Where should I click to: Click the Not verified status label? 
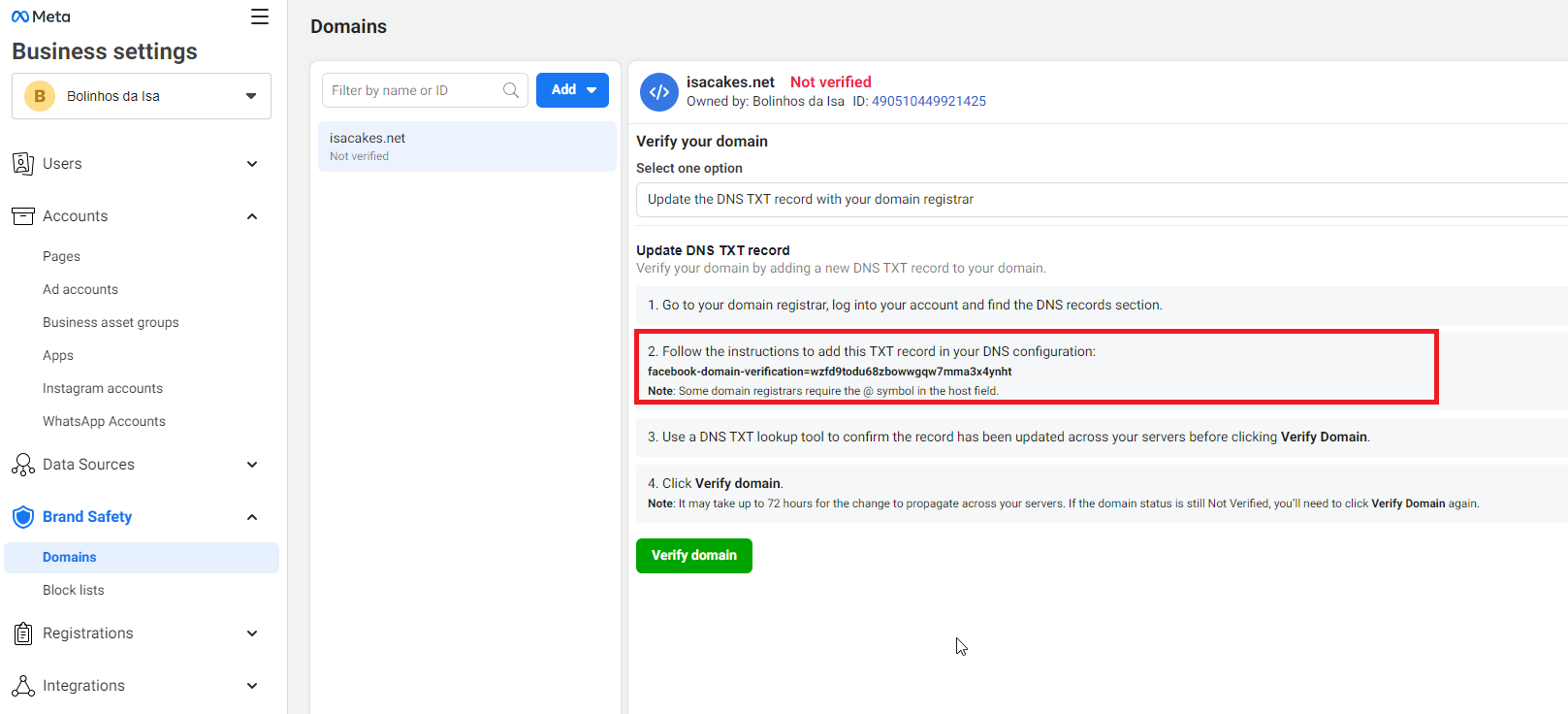coord(831,82)
